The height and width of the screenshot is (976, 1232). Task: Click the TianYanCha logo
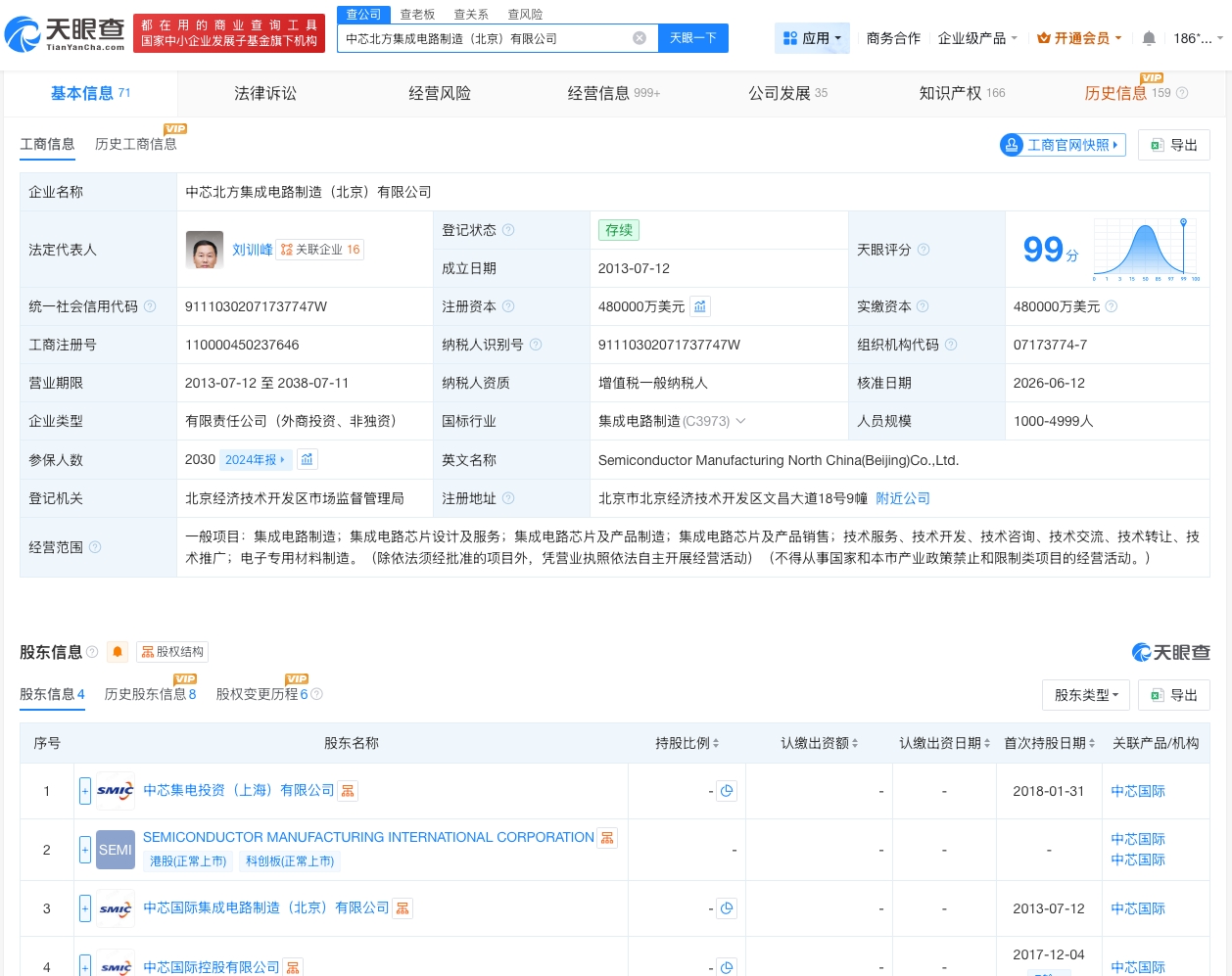[65, 33]
